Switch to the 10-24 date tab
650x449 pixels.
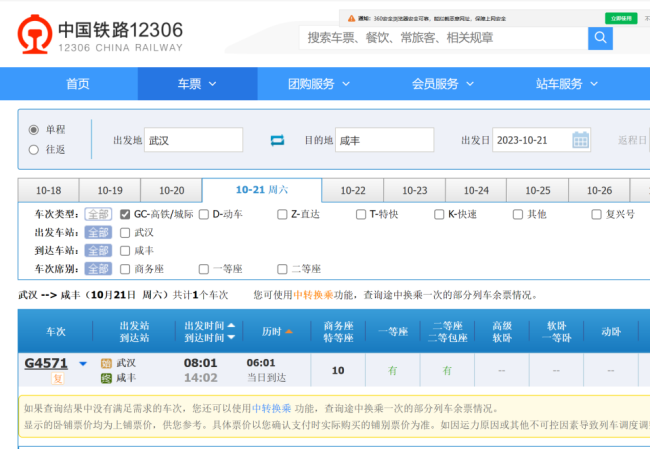pos(476,190)
